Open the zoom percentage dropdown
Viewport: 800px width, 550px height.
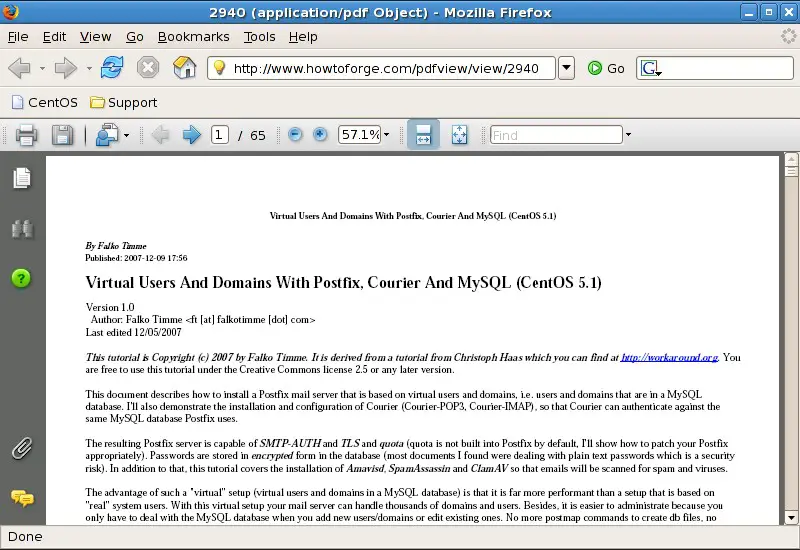point(386,135)
